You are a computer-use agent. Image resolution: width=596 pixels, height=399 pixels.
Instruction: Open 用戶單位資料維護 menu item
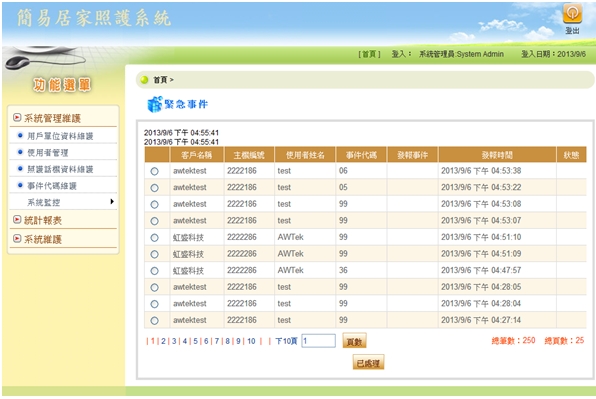click(x=60, y=136)
